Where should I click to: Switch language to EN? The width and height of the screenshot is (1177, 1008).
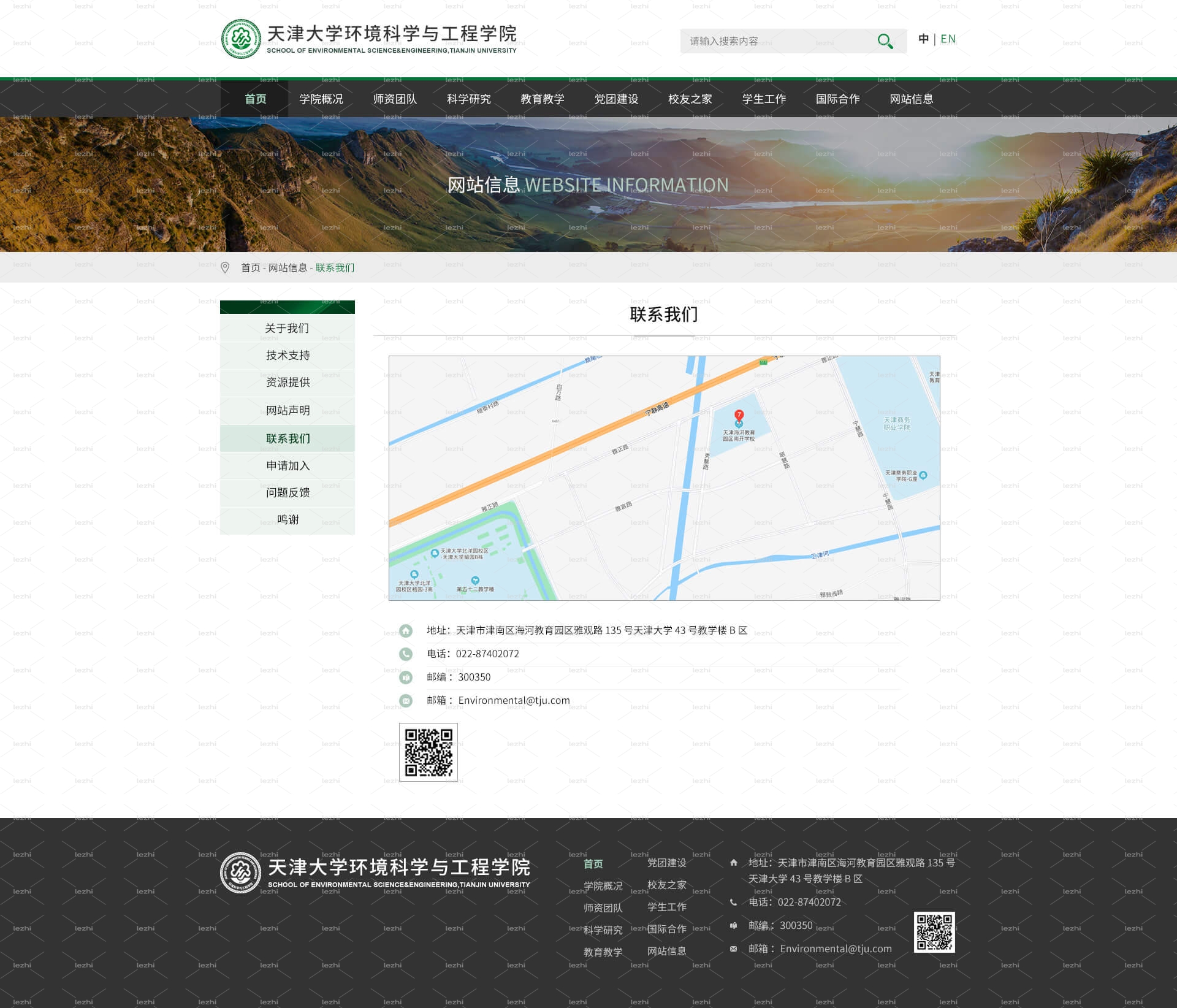click(x=948, y=39)
